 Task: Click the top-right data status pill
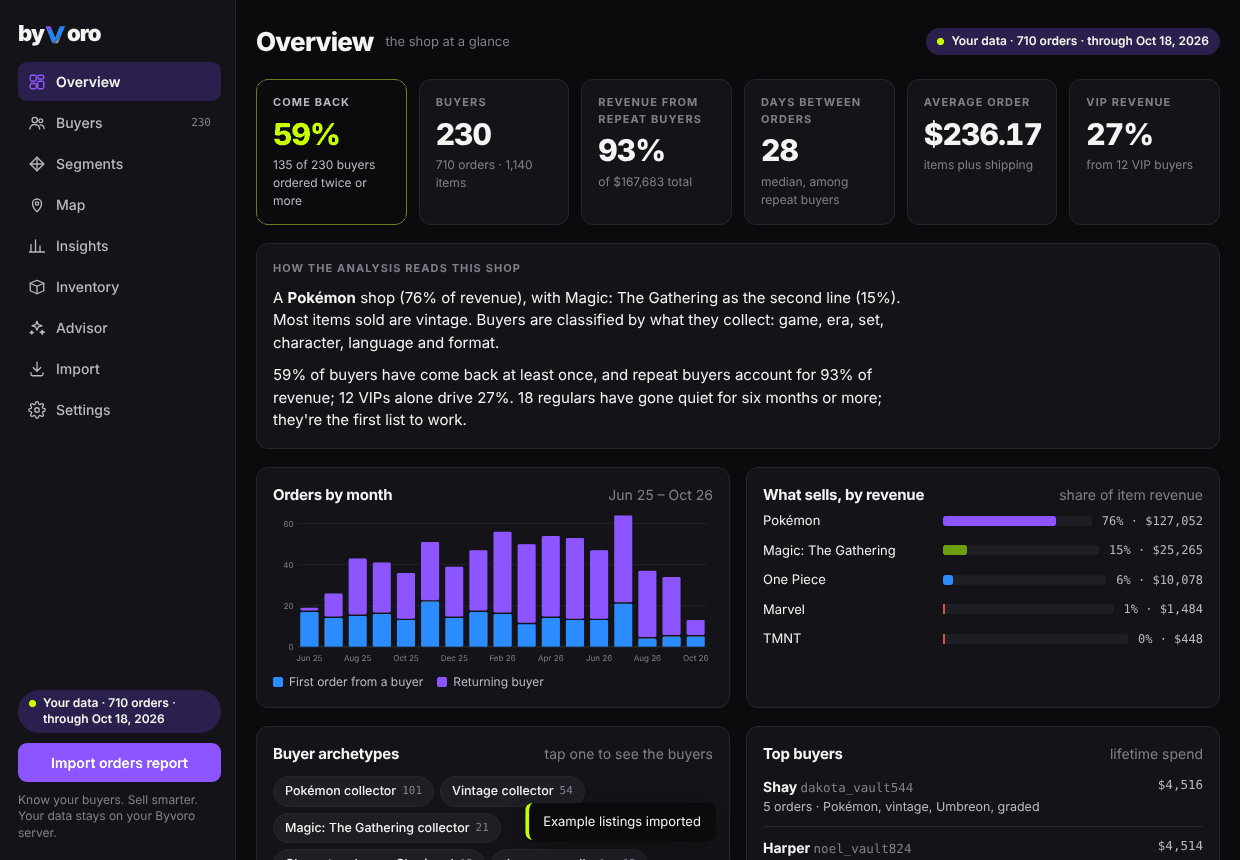(x=1072, y=41)
